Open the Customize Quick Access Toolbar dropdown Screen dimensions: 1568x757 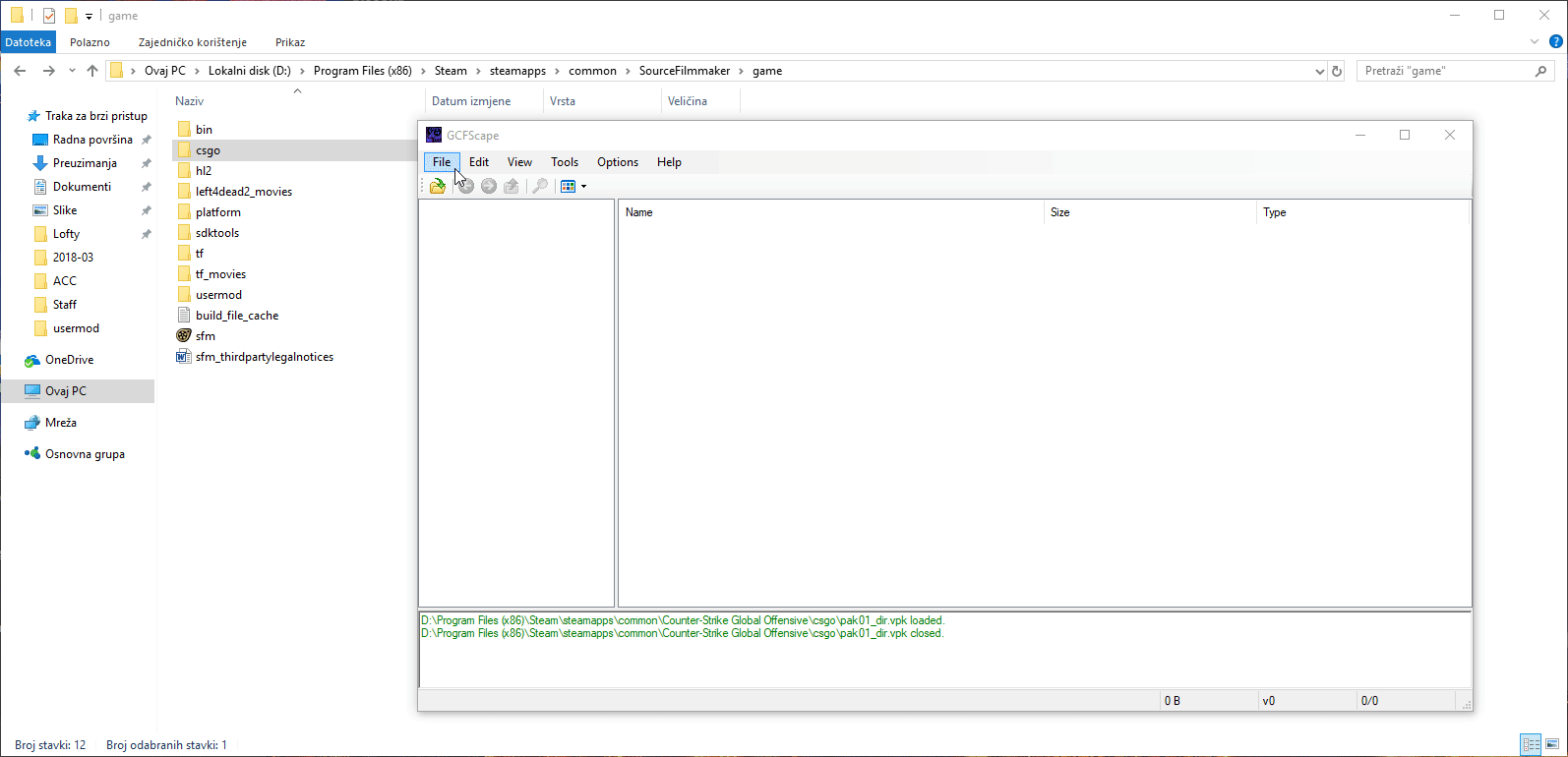[x=89, y=16]
